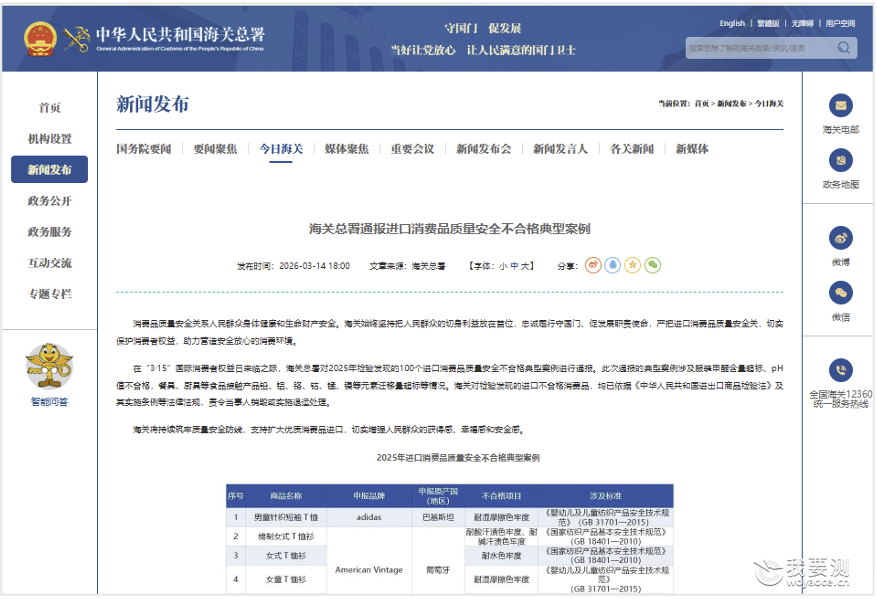Share article via yellow star icon
The width and height of the screenshot is (877, 599).
(x=633, y=265)
